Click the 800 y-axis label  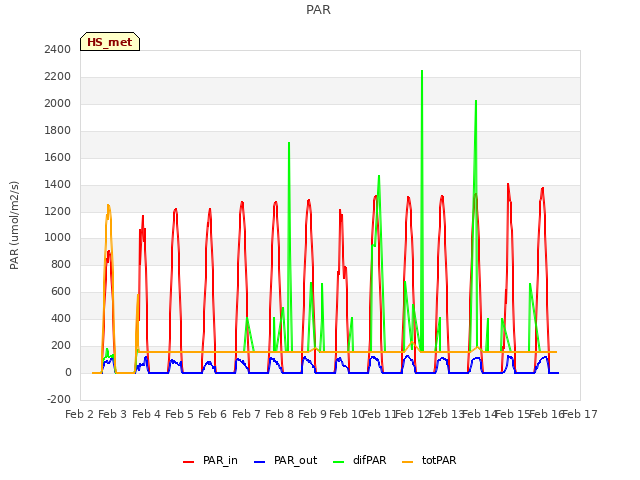(61, 264)
